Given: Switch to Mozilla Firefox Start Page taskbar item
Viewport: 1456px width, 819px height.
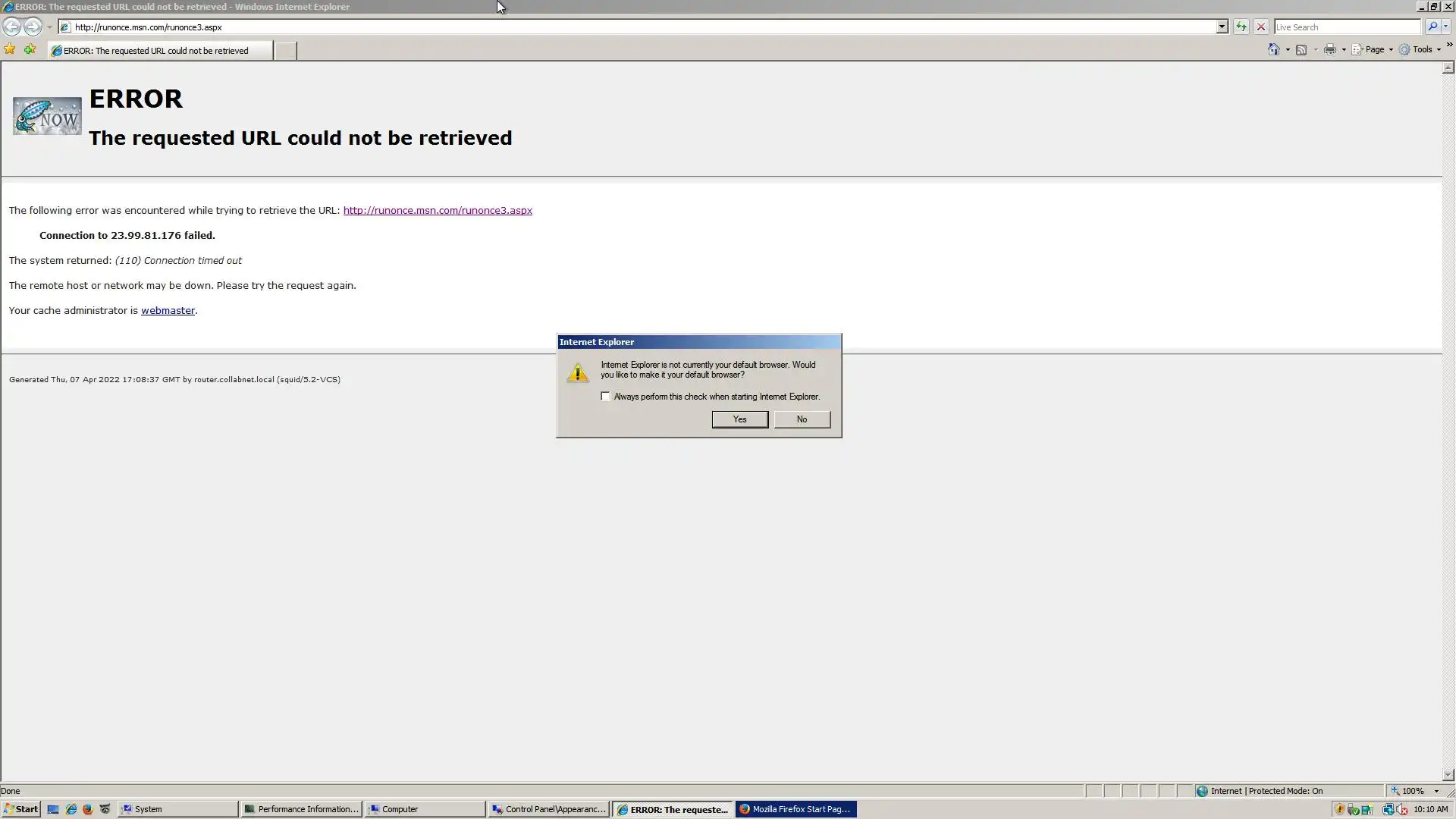Looking at the screenshot, I should [795, 809].
